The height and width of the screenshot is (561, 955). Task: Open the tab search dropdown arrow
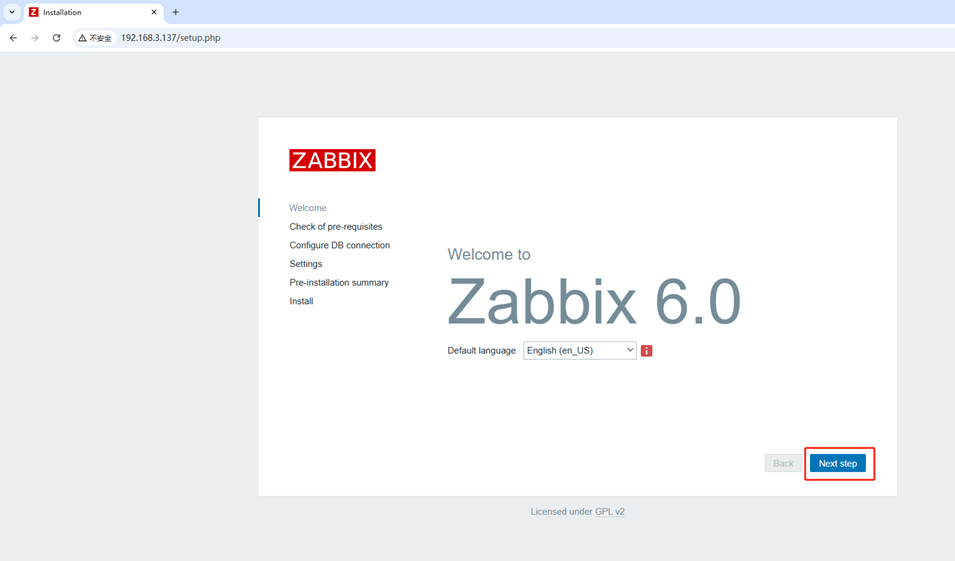coord(12,12)
